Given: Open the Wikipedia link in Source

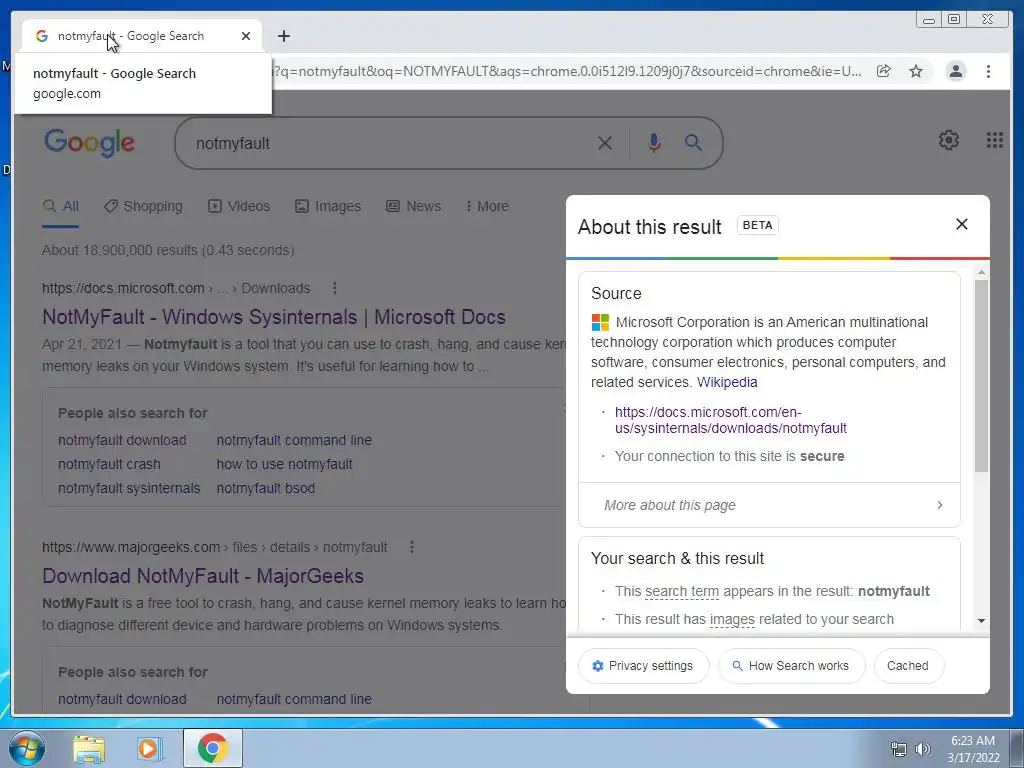Looking at the screenshot, I should click(x=727, y=382).
